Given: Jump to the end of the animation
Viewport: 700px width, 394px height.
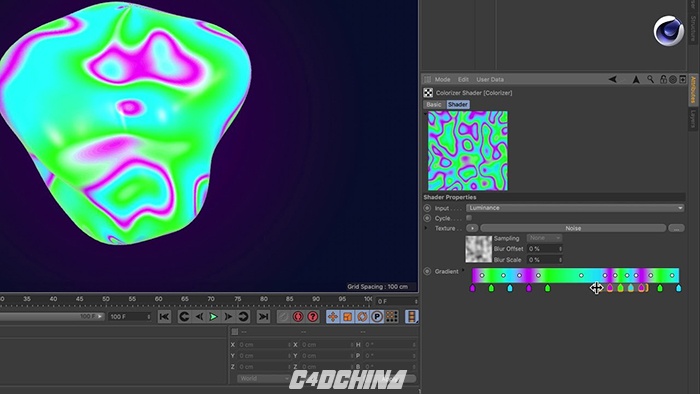Looking at the screenshot, I should click(263, 317).
